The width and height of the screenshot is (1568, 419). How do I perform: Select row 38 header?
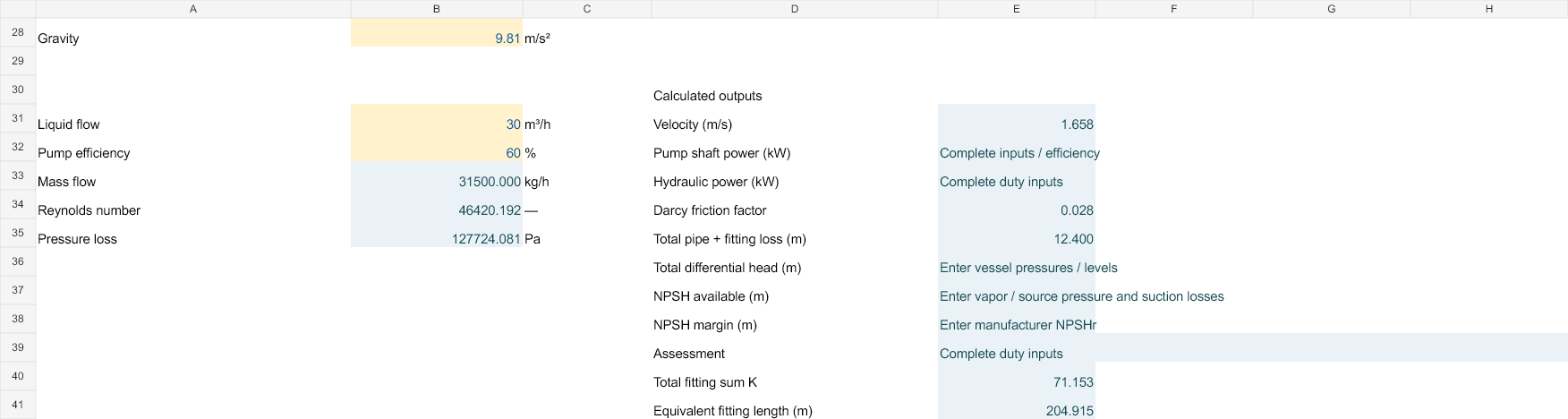[18, 319]
